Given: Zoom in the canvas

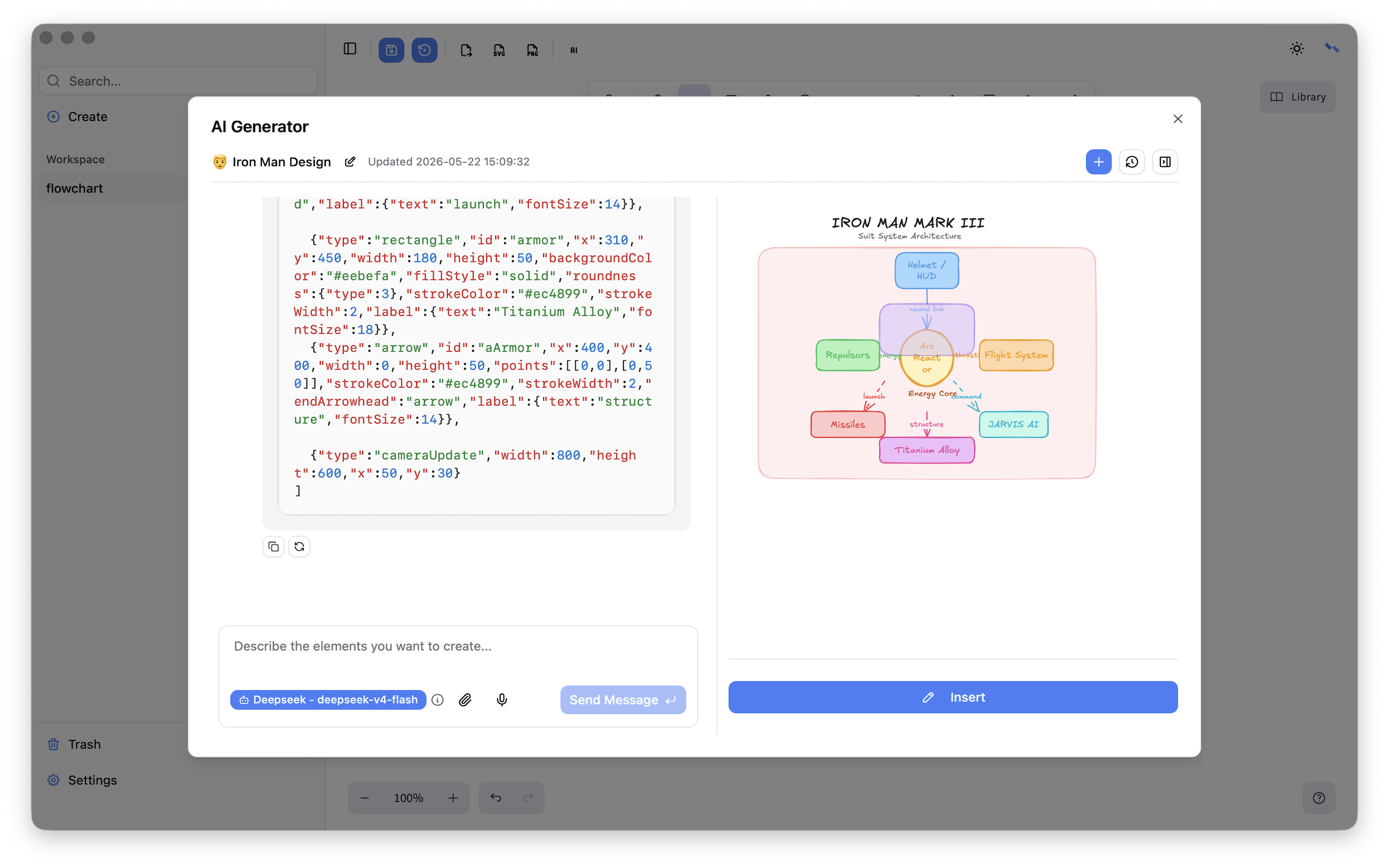Looking at the screenshot, I should (453, 798).
